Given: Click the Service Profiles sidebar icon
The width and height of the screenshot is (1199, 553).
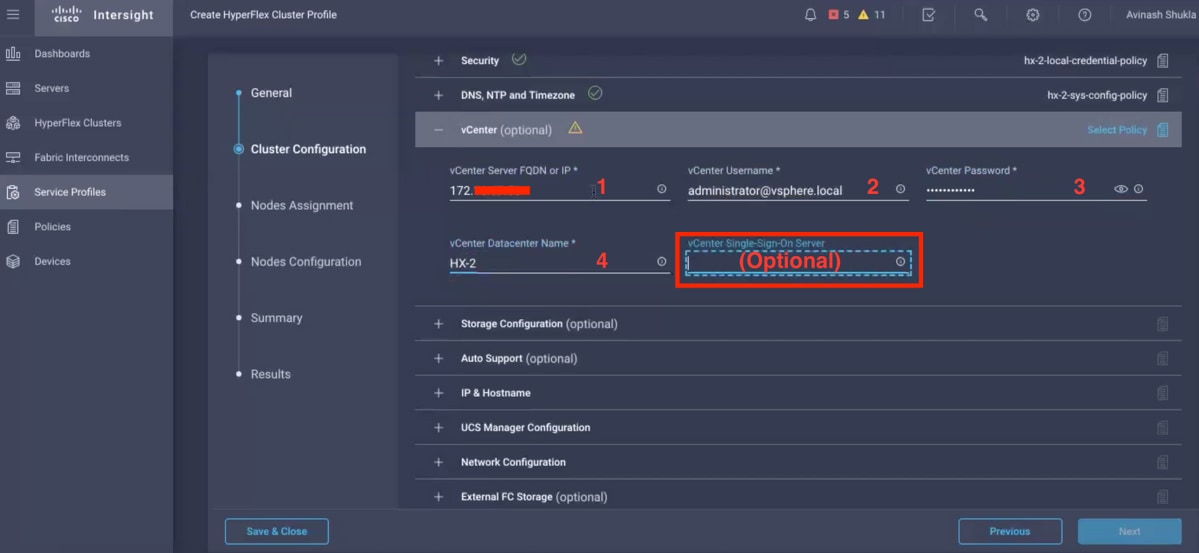Looking at the screenshot, I should [13, 192].
